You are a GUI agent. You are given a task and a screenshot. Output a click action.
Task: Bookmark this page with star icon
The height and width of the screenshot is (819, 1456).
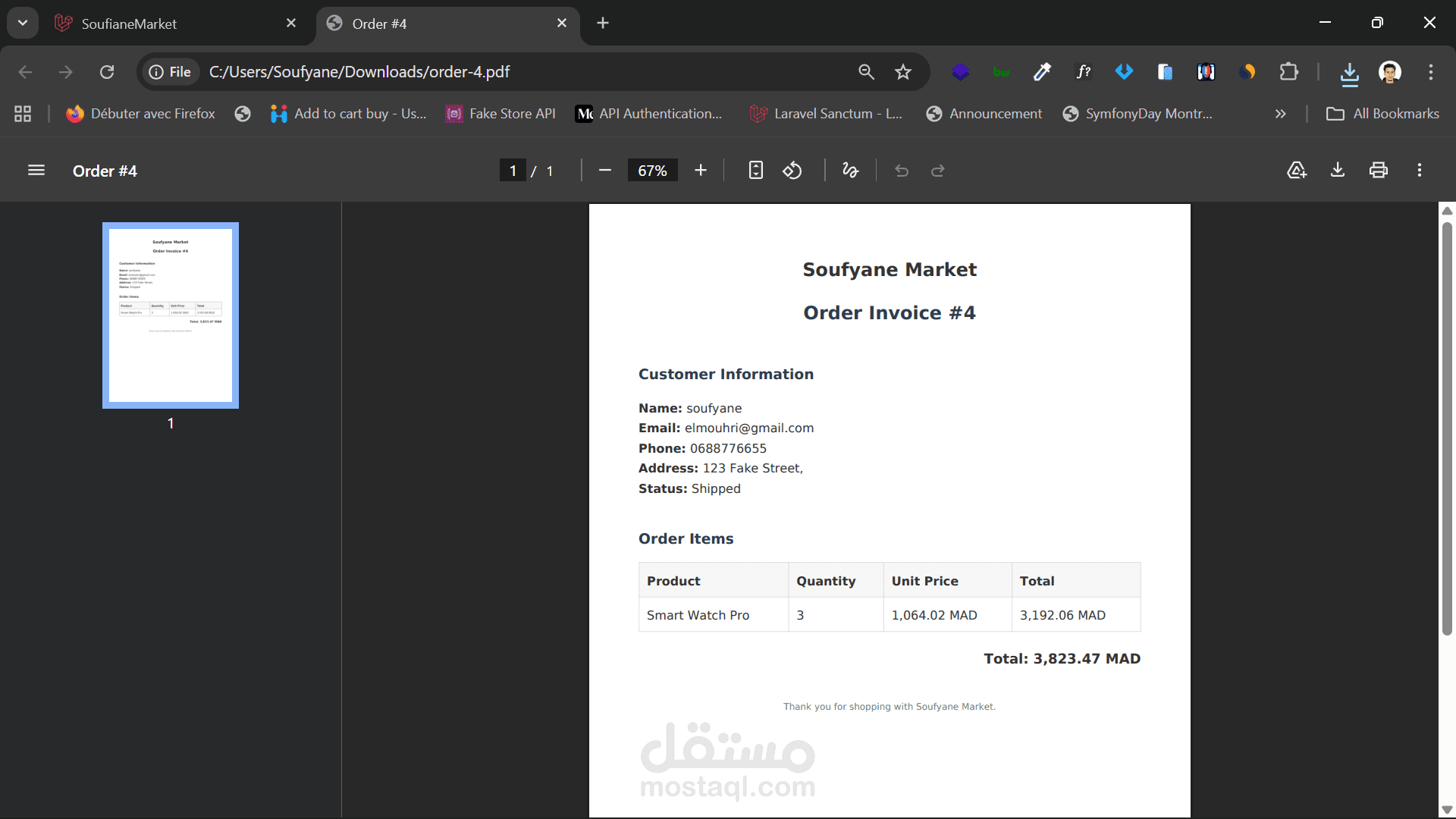pos(902,72)
